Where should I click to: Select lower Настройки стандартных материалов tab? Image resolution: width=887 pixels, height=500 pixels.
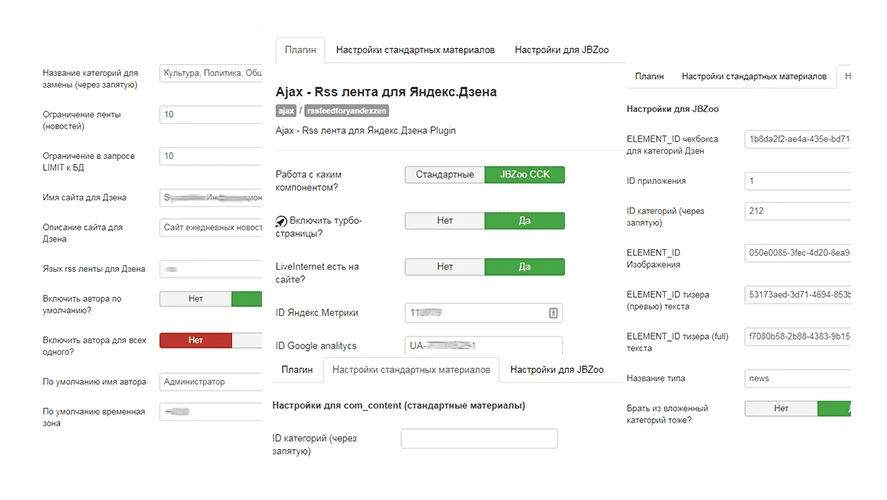tap(411, 369)
